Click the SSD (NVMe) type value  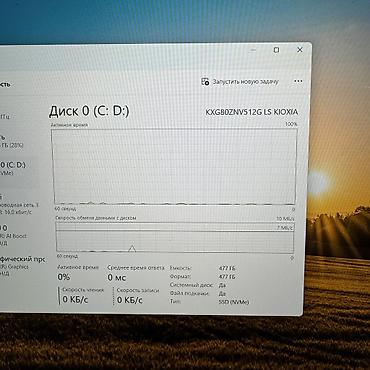tap(234, 302)
